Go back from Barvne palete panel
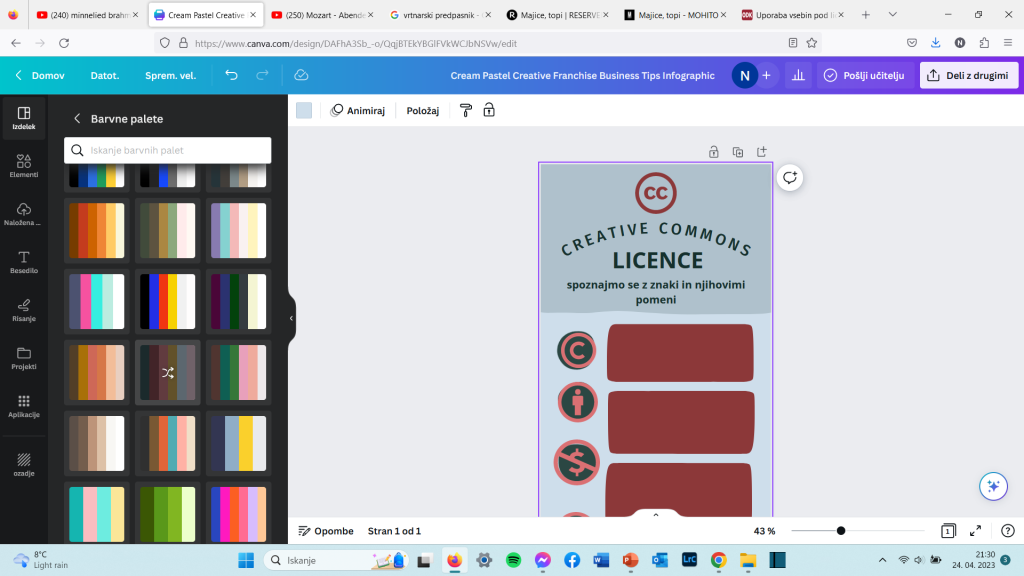1024x576 pixels. tap(77, 119)
